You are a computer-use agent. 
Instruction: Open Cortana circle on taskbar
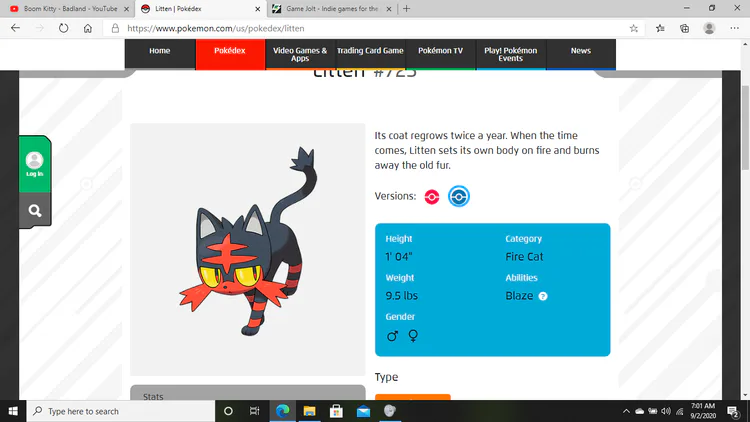pos(228,411)
